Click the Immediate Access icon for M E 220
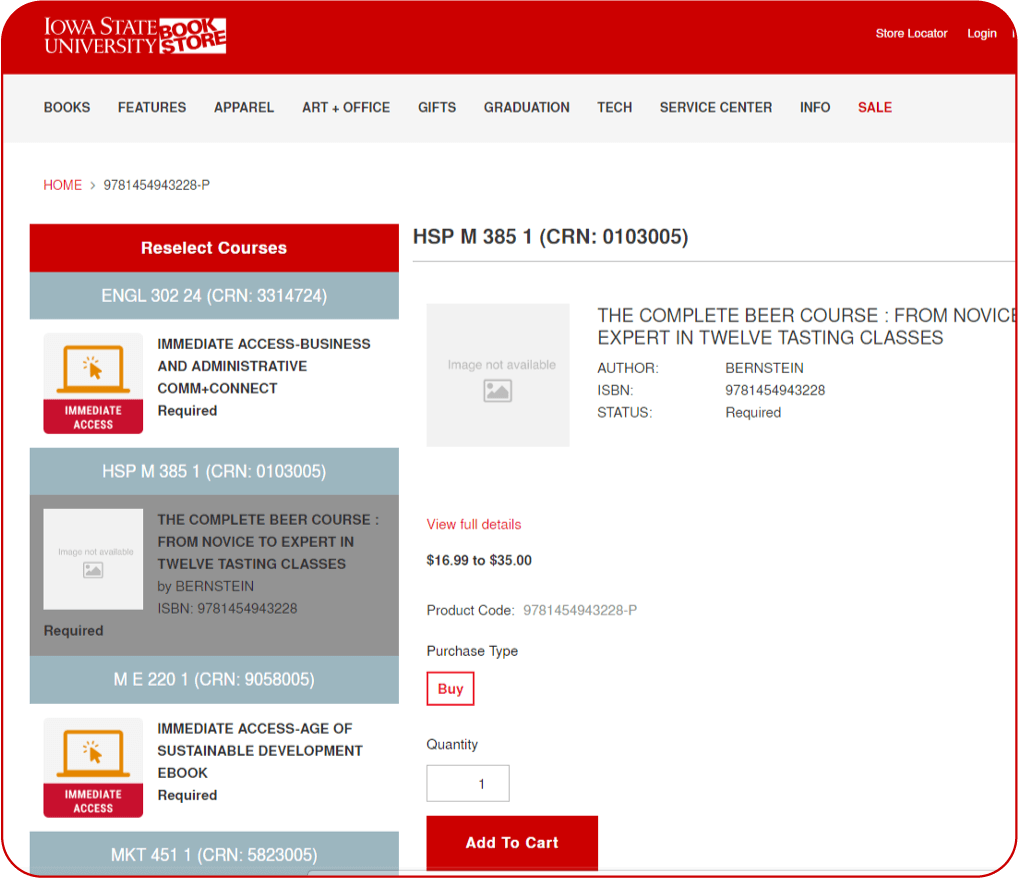The image size is (1018, 879). (93, 767)
